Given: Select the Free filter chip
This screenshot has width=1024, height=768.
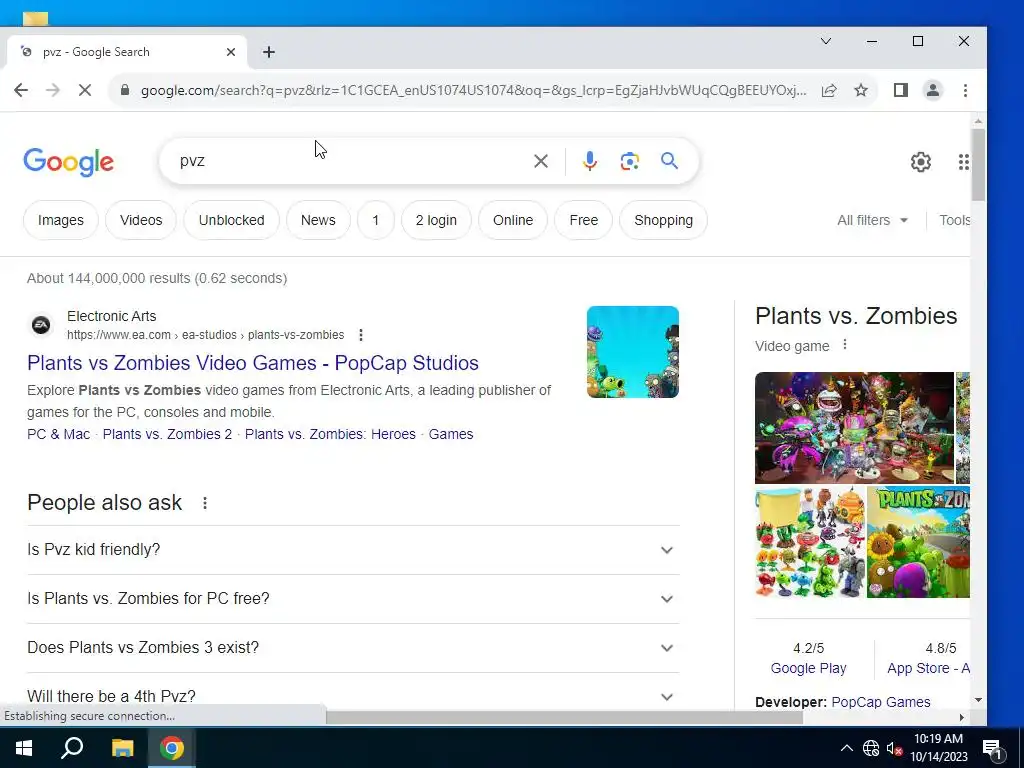Looking at the screenshot, I should [583, 220].
